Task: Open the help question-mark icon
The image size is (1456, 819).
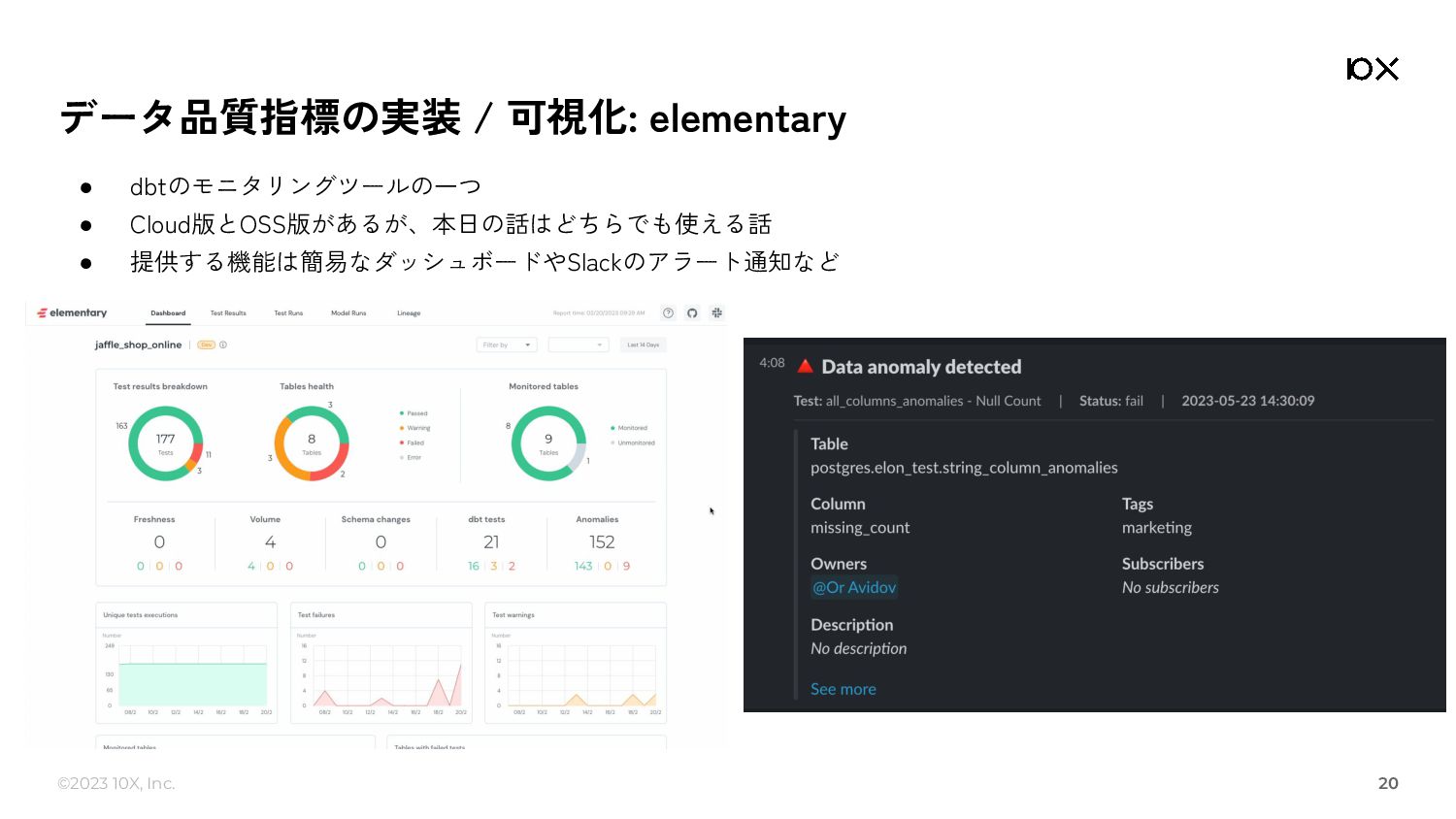Action: (x=668, y=312)
